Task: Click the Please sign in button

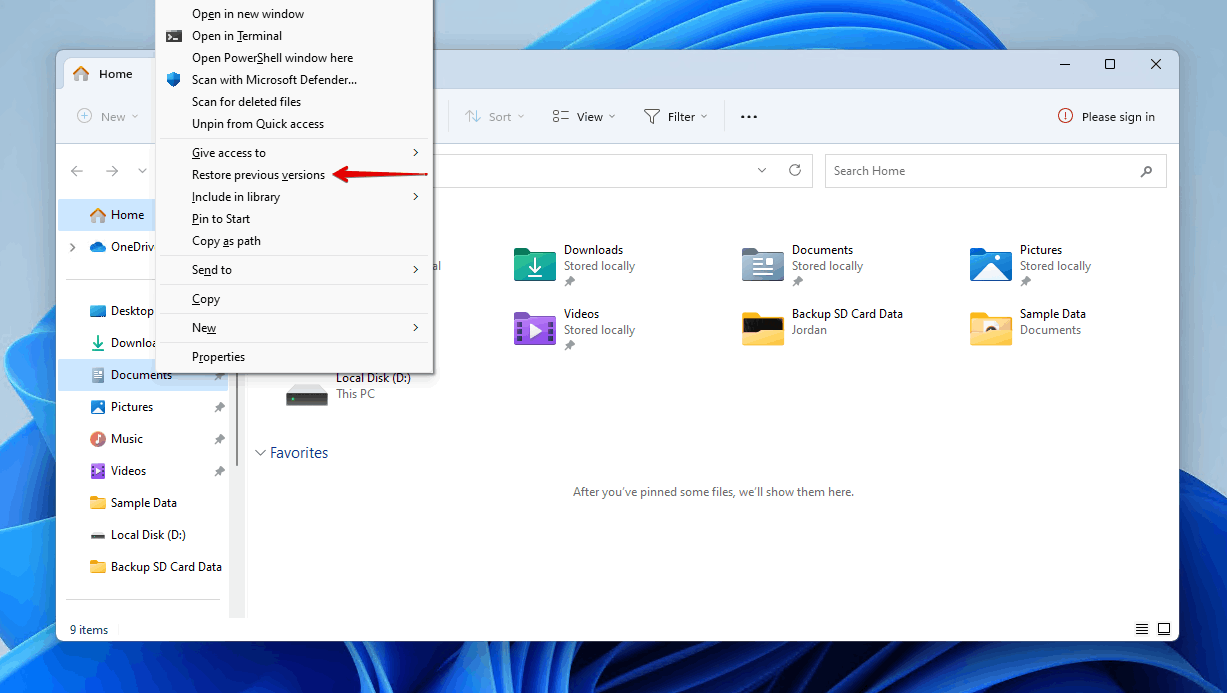Action: pyautogui.click(x=1106, y=117)
